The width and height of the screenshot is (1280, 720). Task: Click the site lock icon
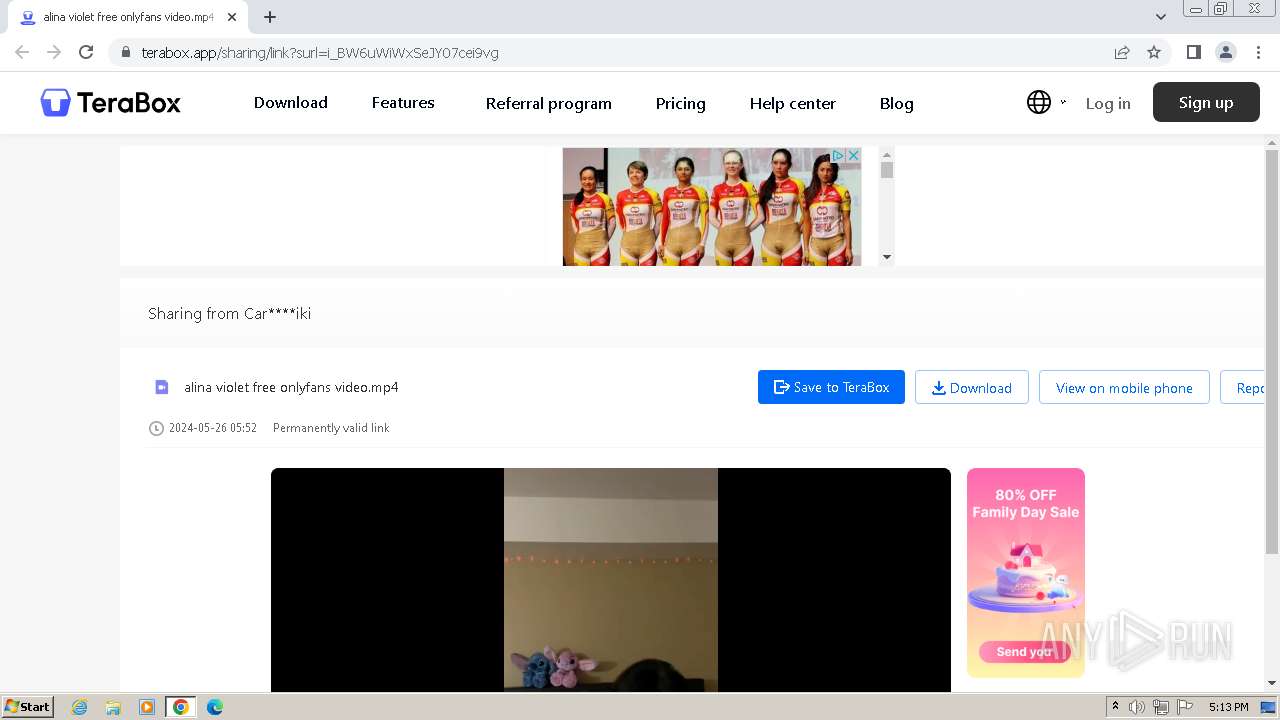pyautogui.click(x=125, y=52)
